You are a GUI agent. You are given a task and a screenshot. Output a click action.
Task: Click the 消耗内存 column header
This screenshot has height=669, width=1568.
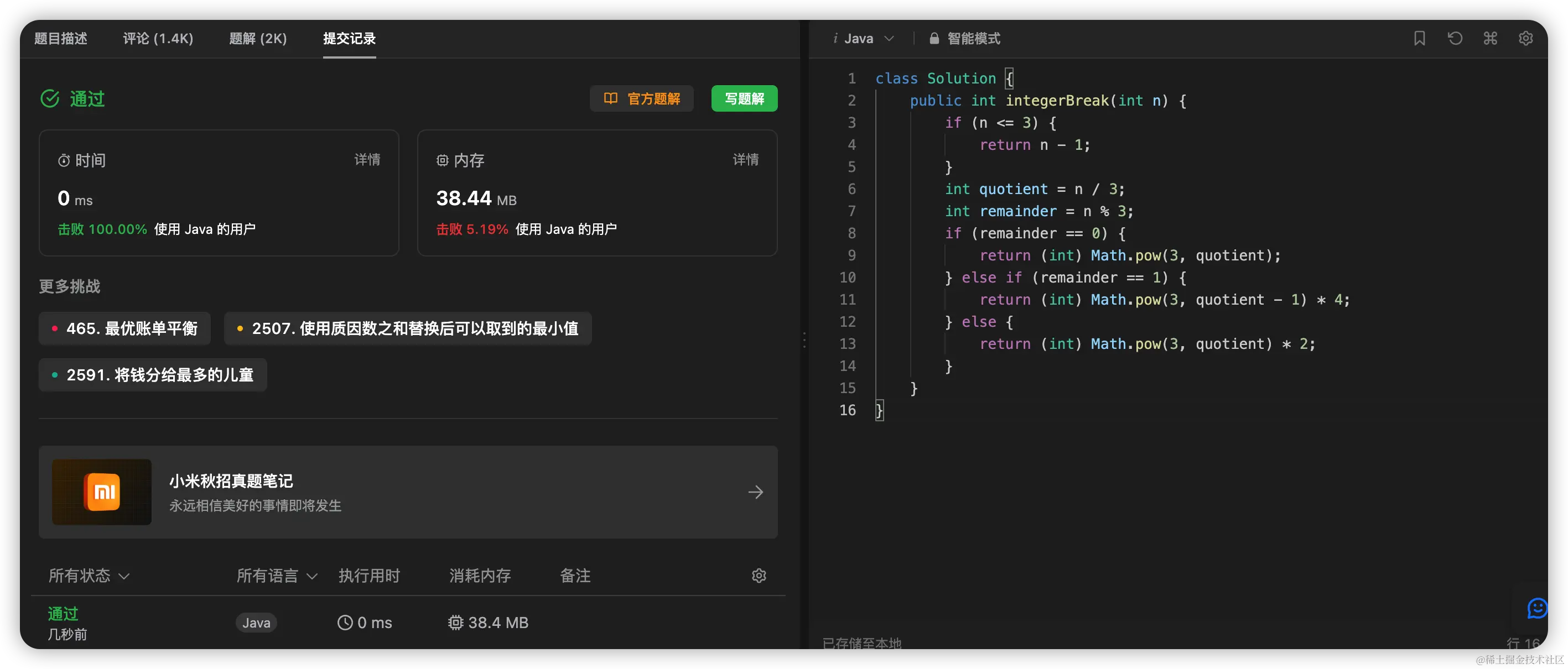click(480, 576)
